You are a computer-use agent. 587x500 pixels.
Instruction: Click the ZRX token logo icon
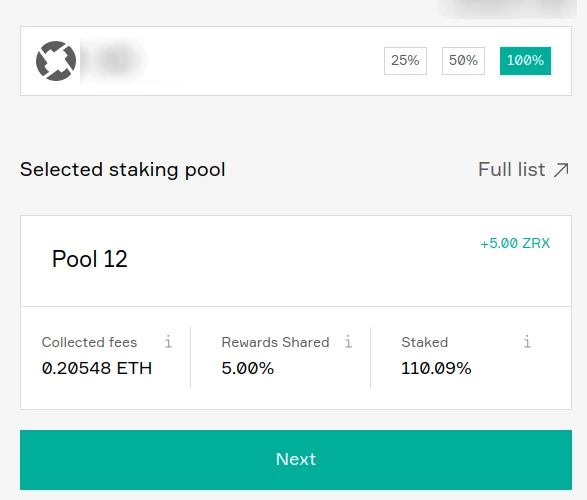pos(56,61)
